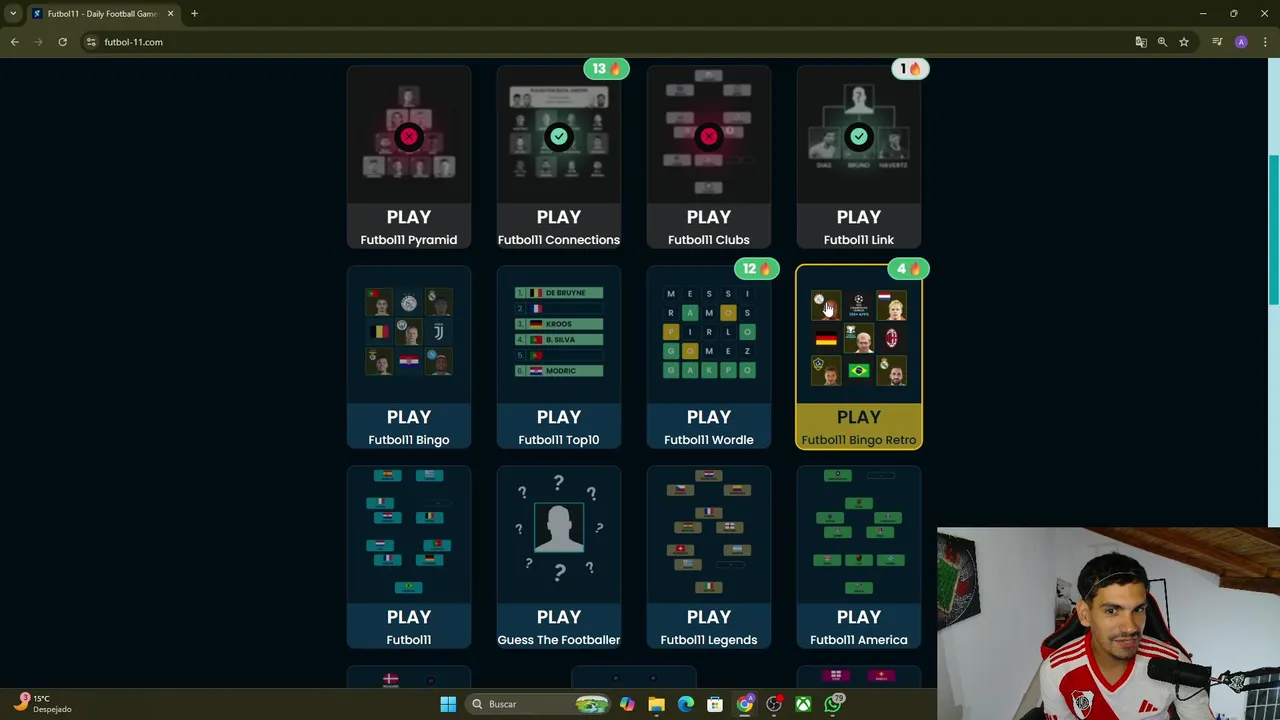Open the tab search dropdown arrow
The width and height of the screenshot is (1280, 720).
pos(13,14)
